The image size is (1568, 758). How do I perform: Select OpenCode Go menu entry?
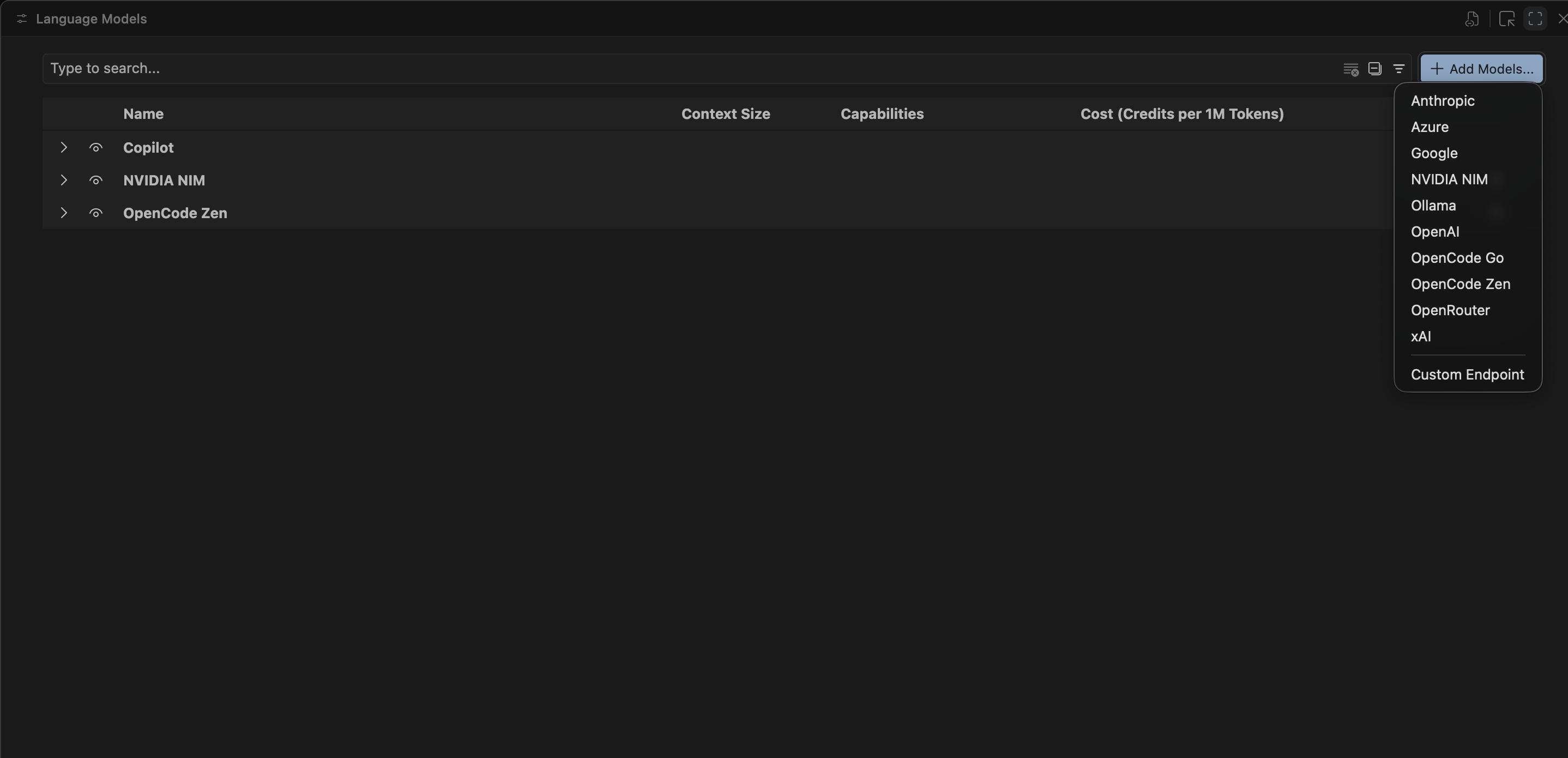(1468, 258)
